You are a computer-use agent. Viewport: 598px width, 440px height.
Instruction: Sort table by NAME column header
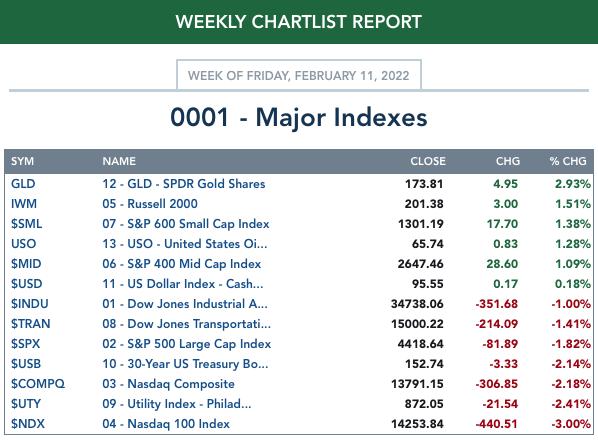119,161
